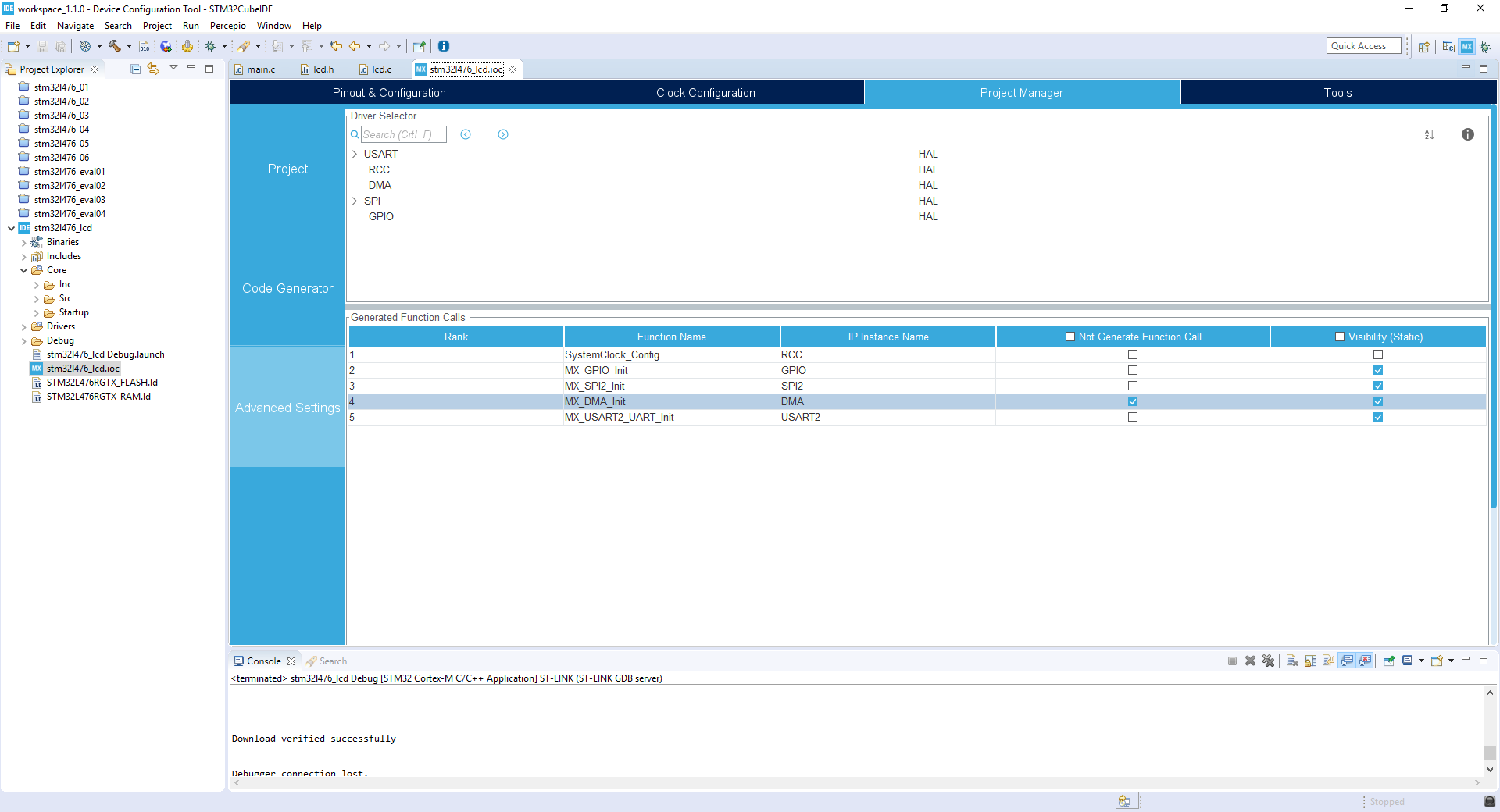Remove All Terminated Launches in console
1500x812 pixels.
click(x=1268, y=661)
